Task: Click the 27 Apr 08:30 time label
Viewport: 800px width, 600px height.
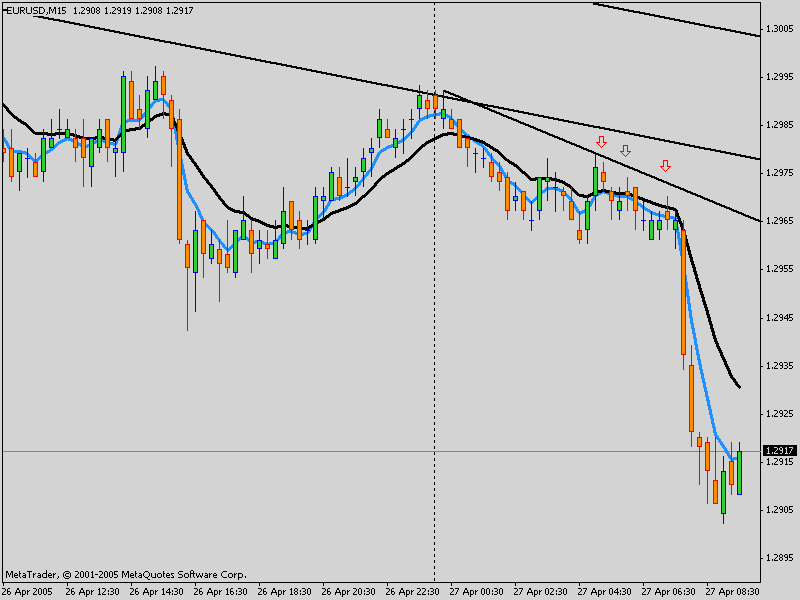Action: [733, 592]
